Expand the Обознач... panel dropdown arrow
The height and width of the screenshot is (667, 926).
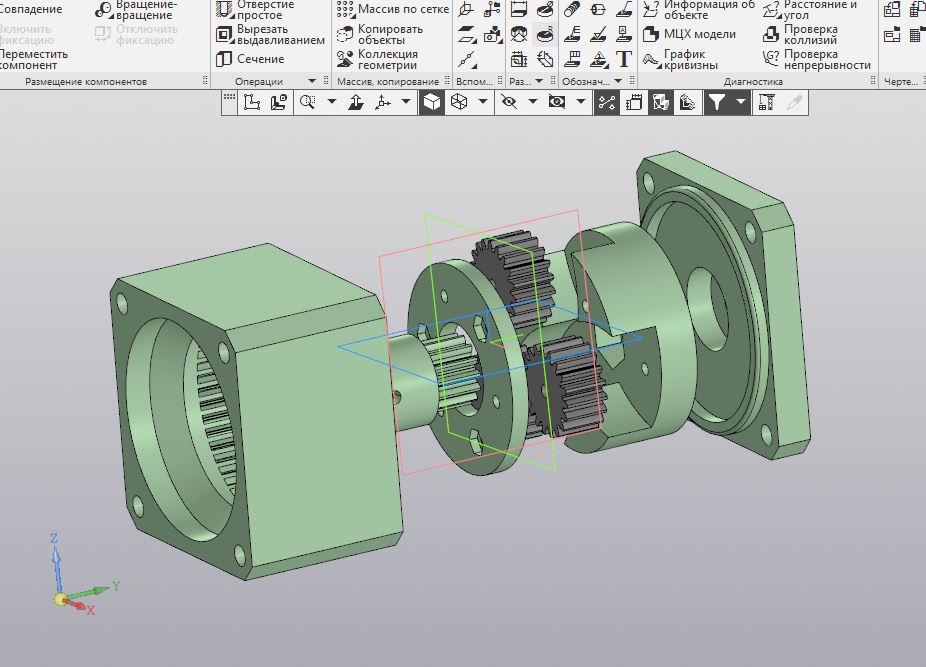pyautogui.click(x=620, y=81)
